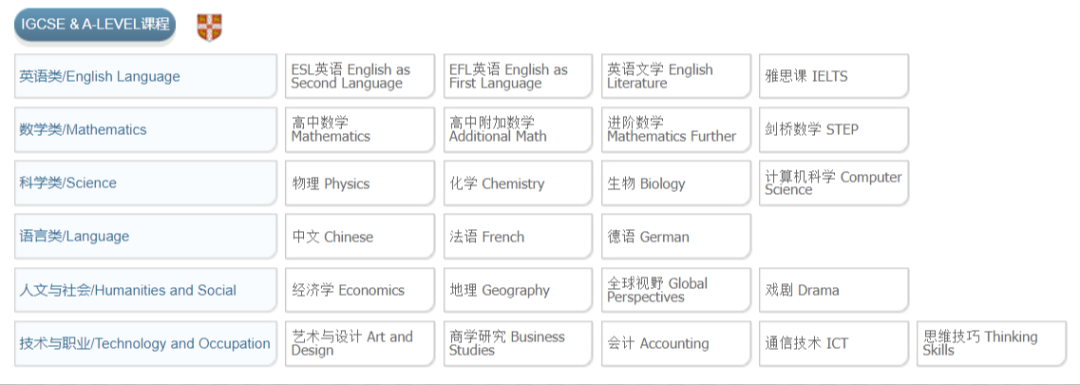The width and height of the screenshot is (1080, 385).
Task: Select the 法语 French course
Action: tap(518, 236)
